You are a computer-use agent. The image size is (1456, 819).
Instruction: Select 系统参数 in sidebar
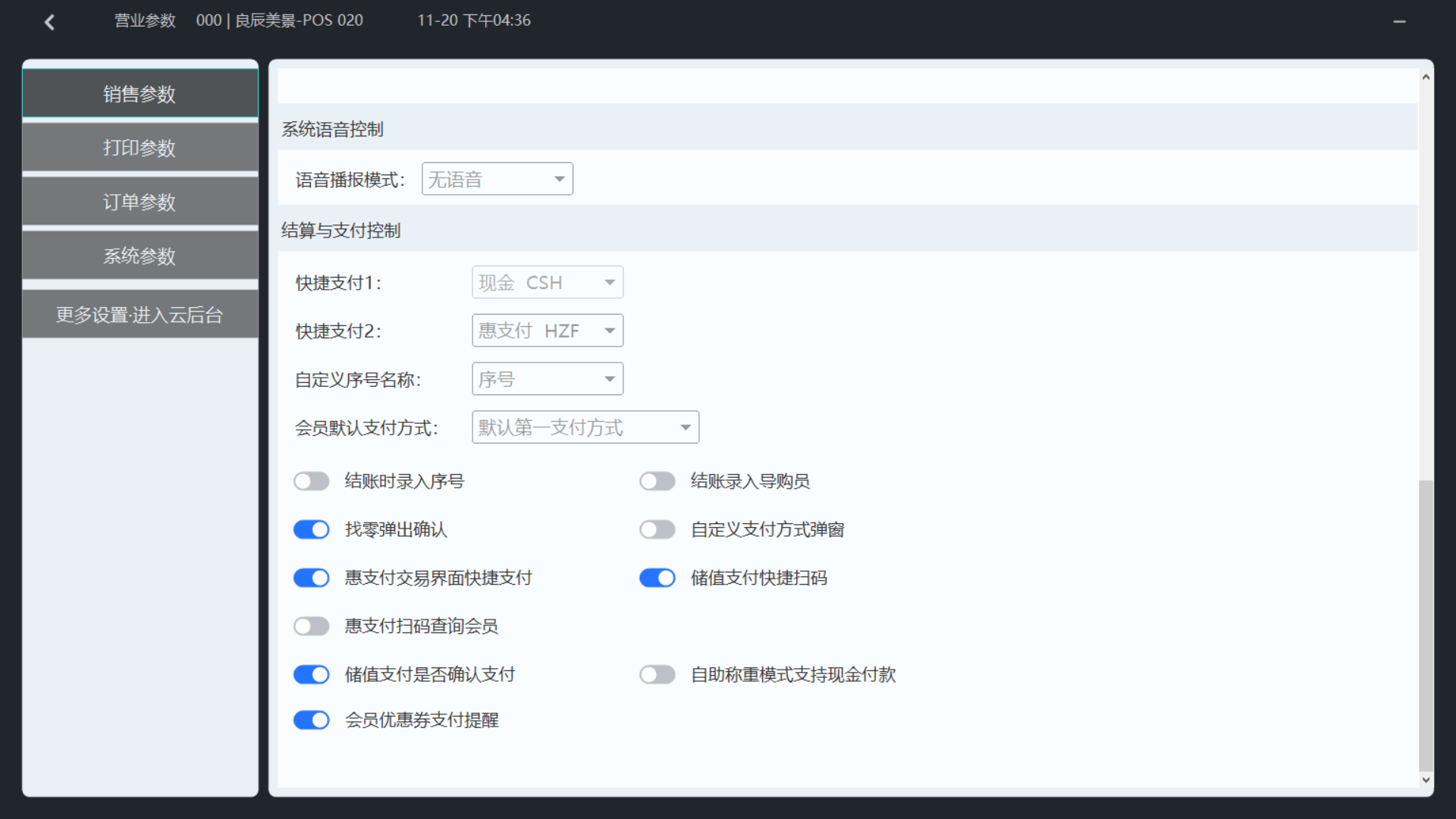pos(140,256)
